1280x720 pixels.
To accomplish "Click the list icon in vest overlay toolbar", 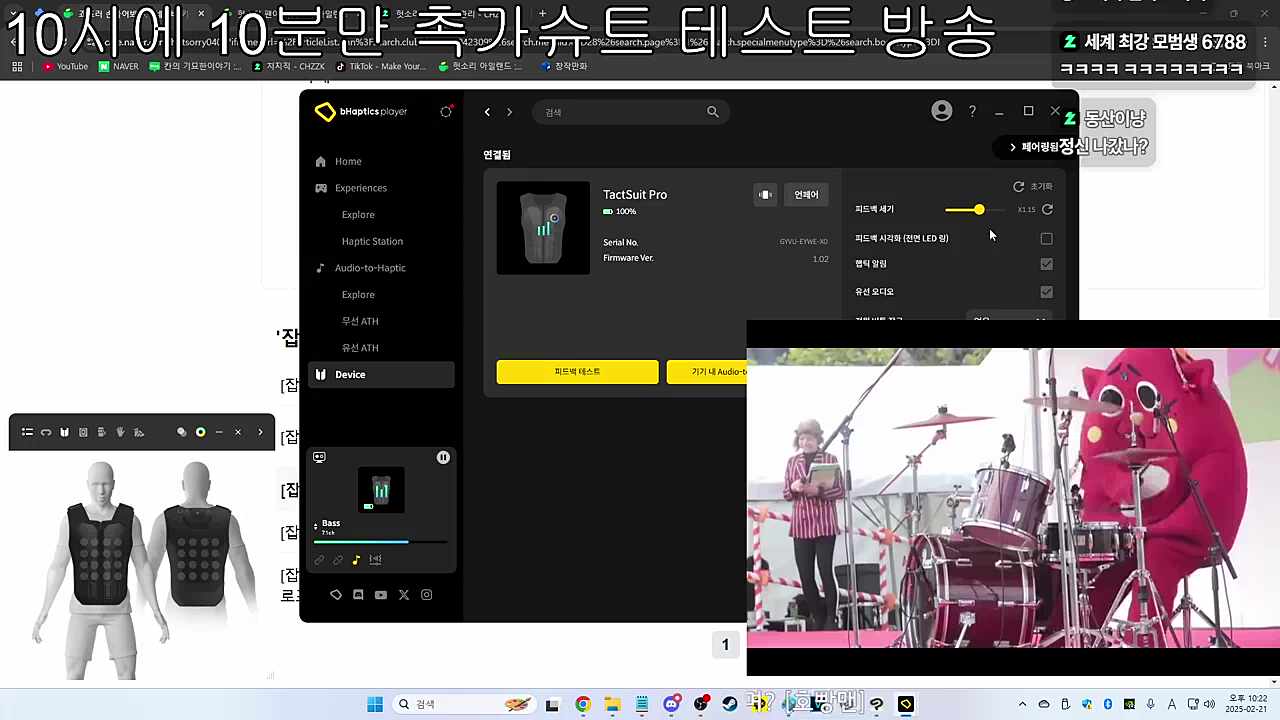I will coord(28,432).
